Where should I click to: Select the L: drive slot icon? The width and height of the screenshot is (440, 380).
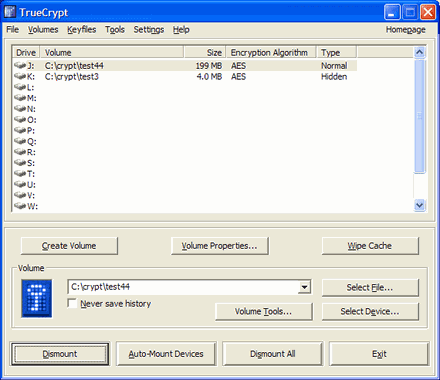click(x=20, y=87)
